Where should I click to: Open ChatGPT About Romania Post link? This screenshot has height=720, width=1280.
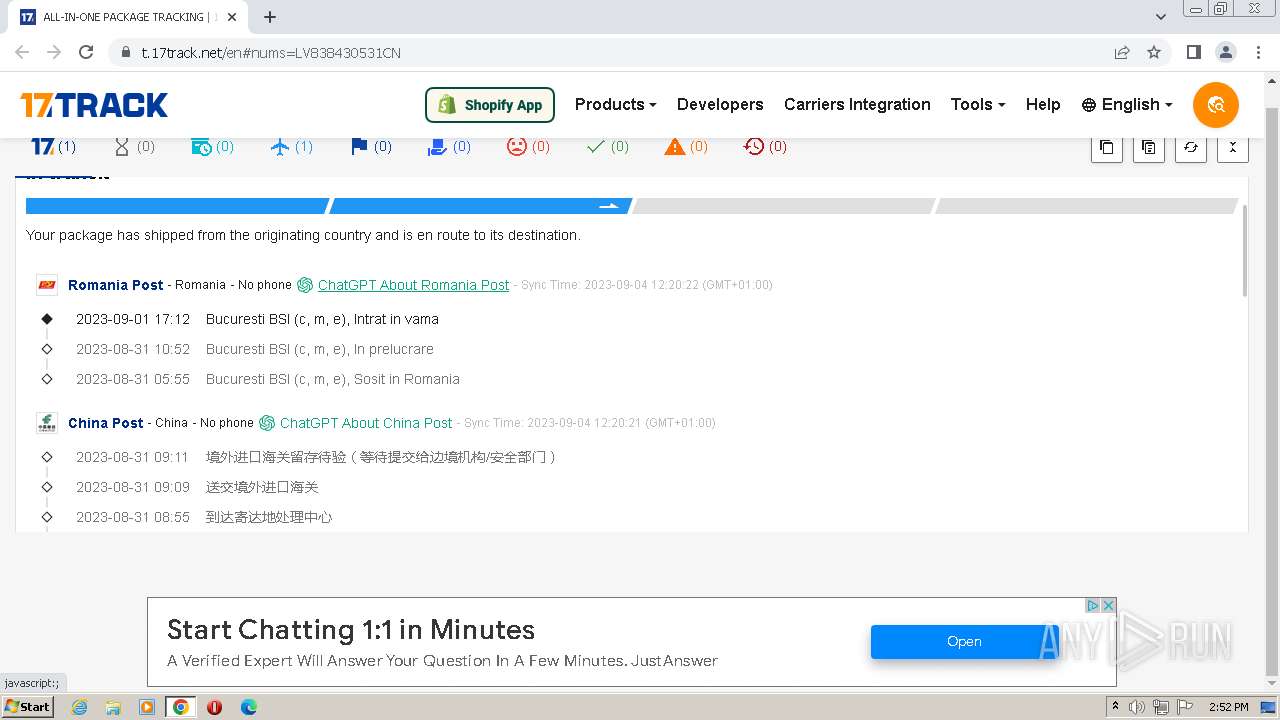(413, 285)
